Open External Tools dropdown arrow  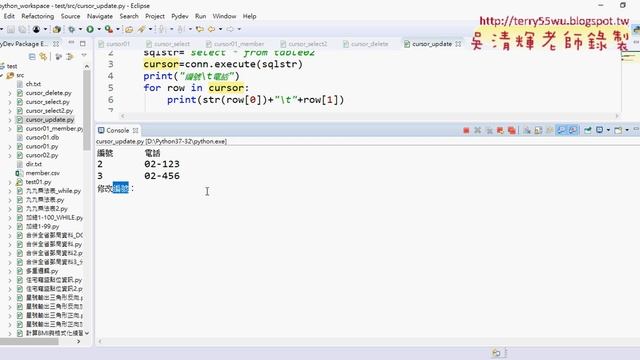point(118,29)
